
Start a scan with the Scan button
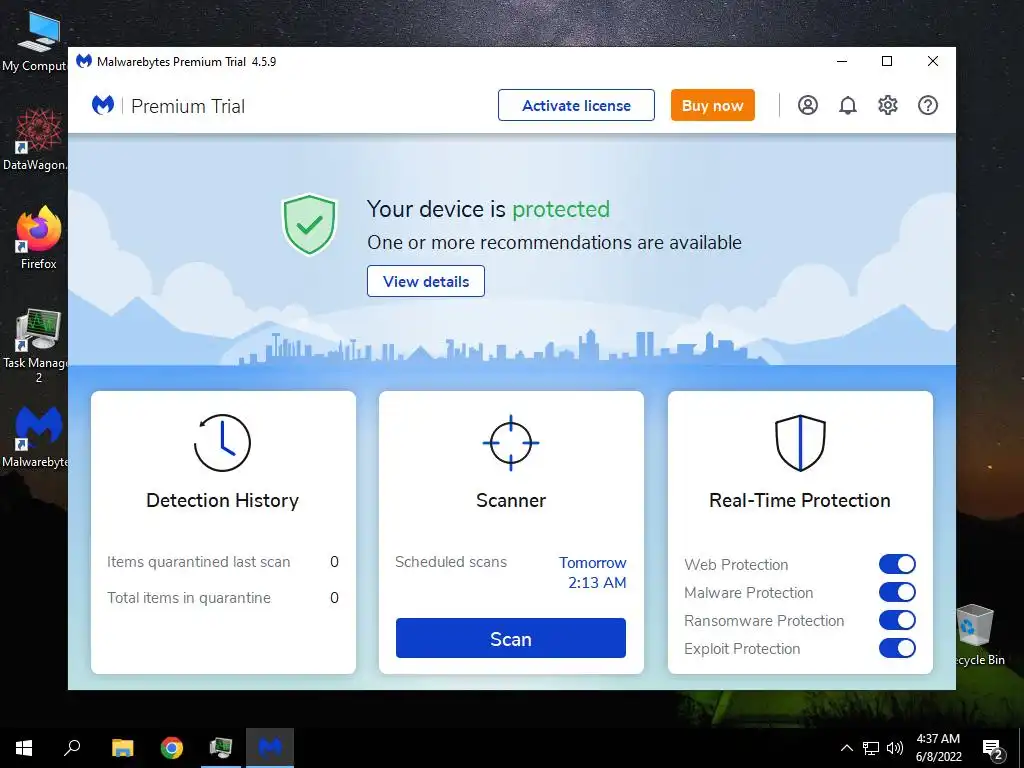pos(511,638)
